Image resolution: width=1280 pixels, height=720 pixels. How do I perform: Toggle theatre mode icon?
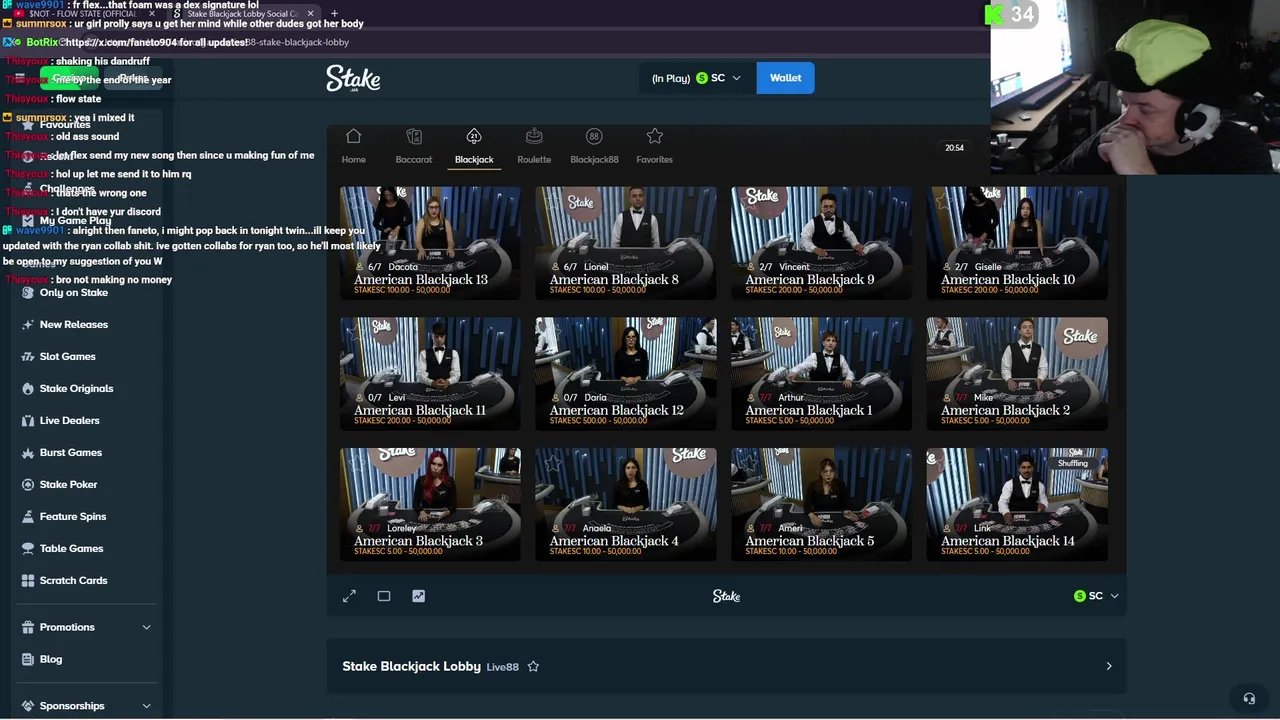[x=384, y=596]
